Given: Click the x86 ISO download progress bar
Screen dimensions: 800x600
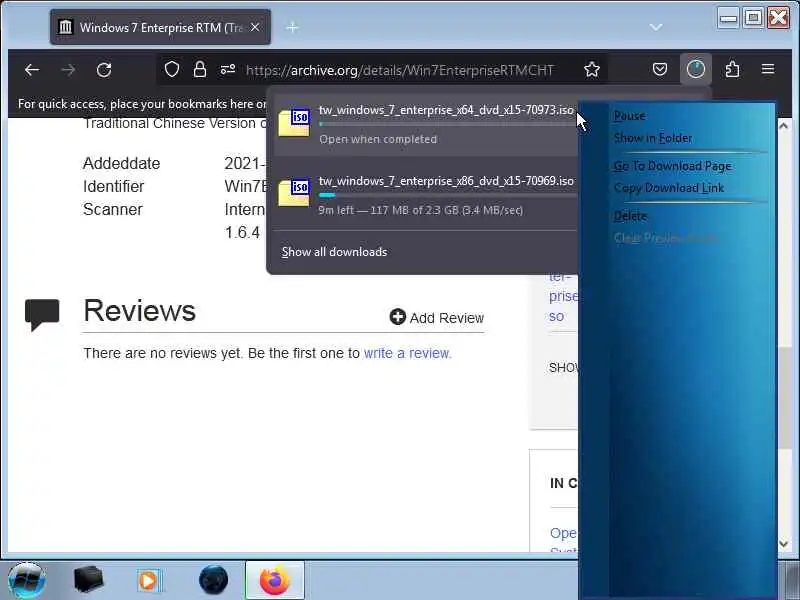Looking at the screenshot, I should (x=448, y=195).
